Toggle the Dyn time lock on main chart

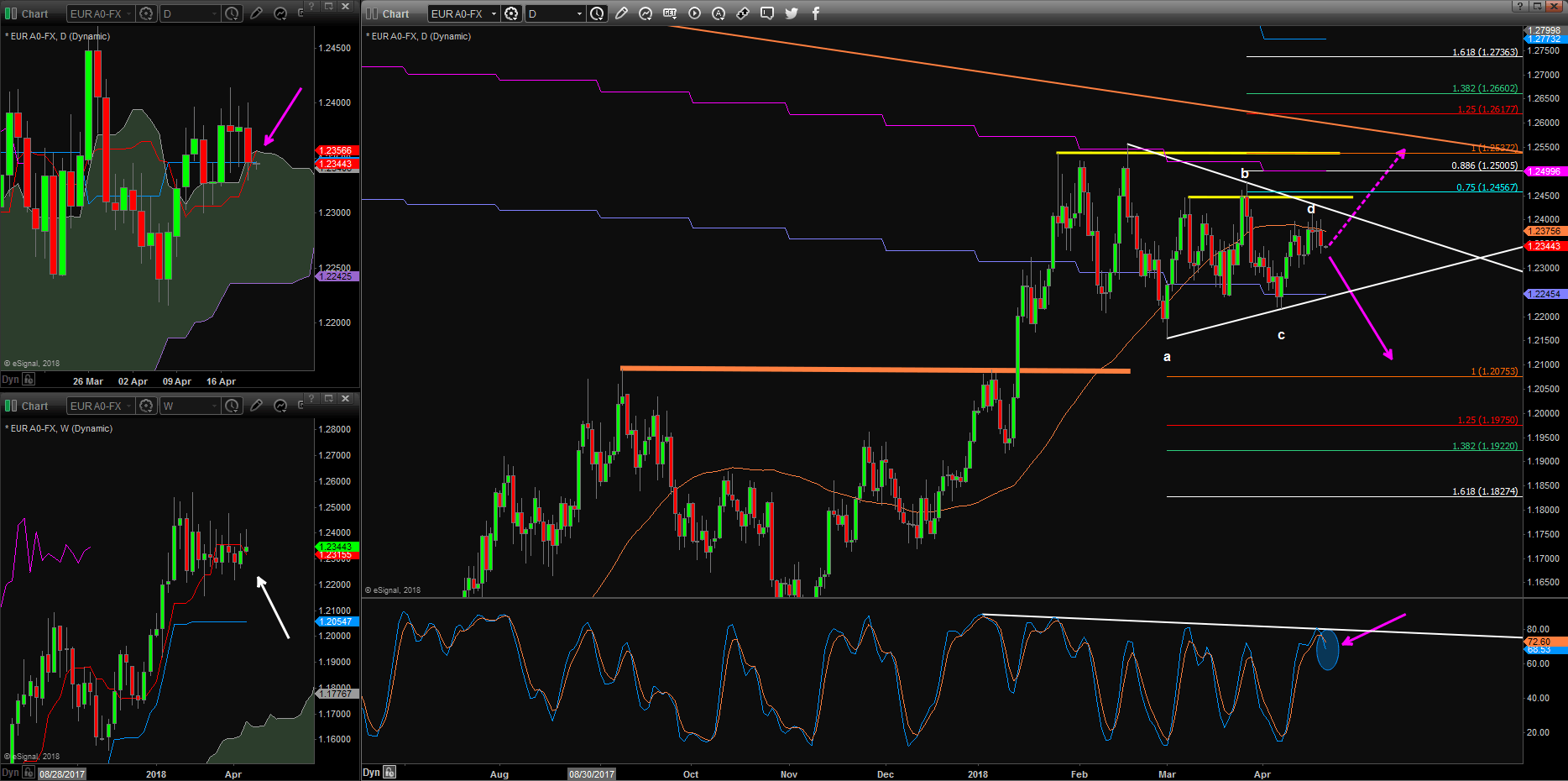coord(389,773)
